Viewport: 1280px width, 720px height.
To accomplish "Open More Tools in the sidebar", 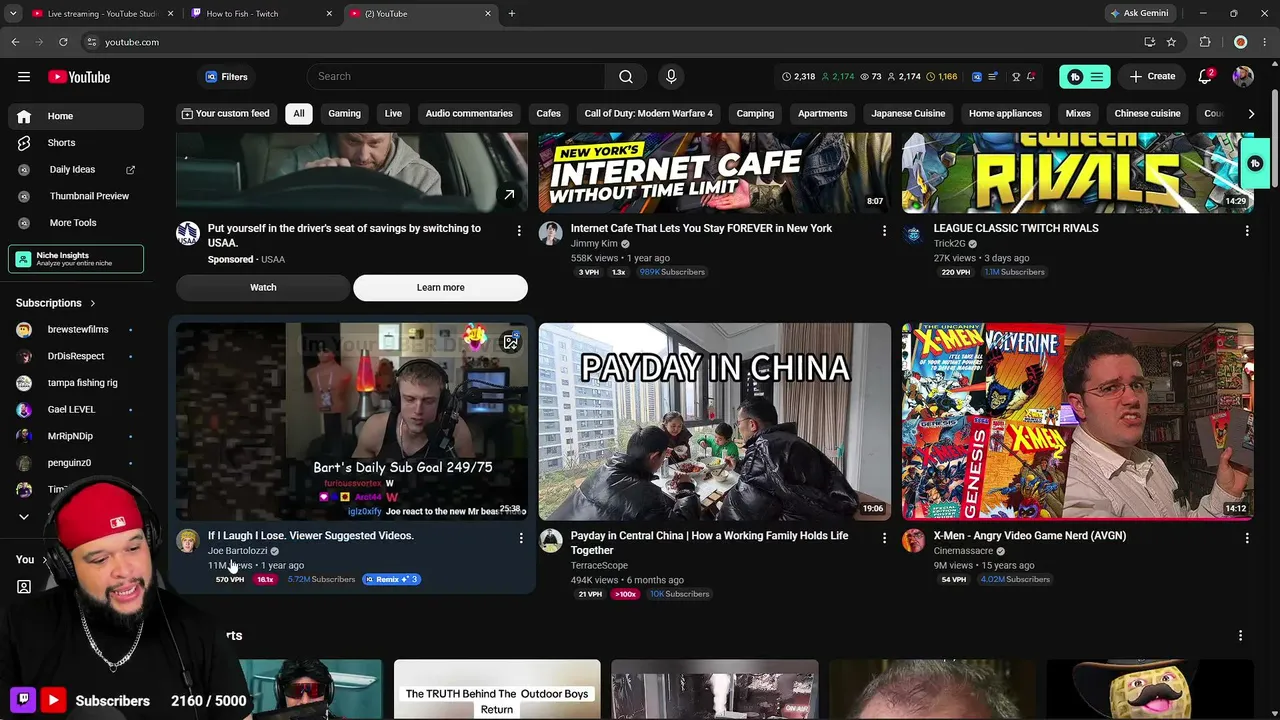I will pyautogui.click(x=76, y=223).
